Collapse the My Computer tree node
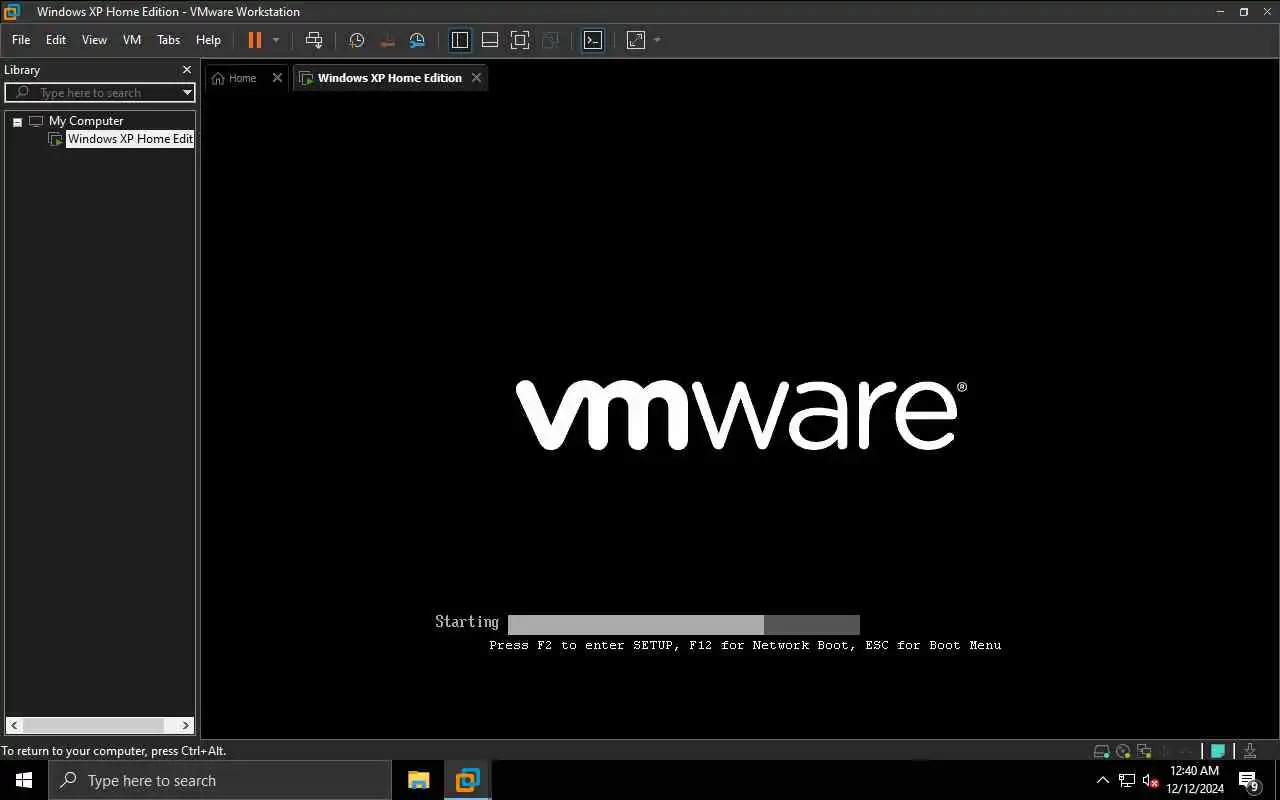The width and height of the screenshot is (1280, 800). click(x=17, y=121)
